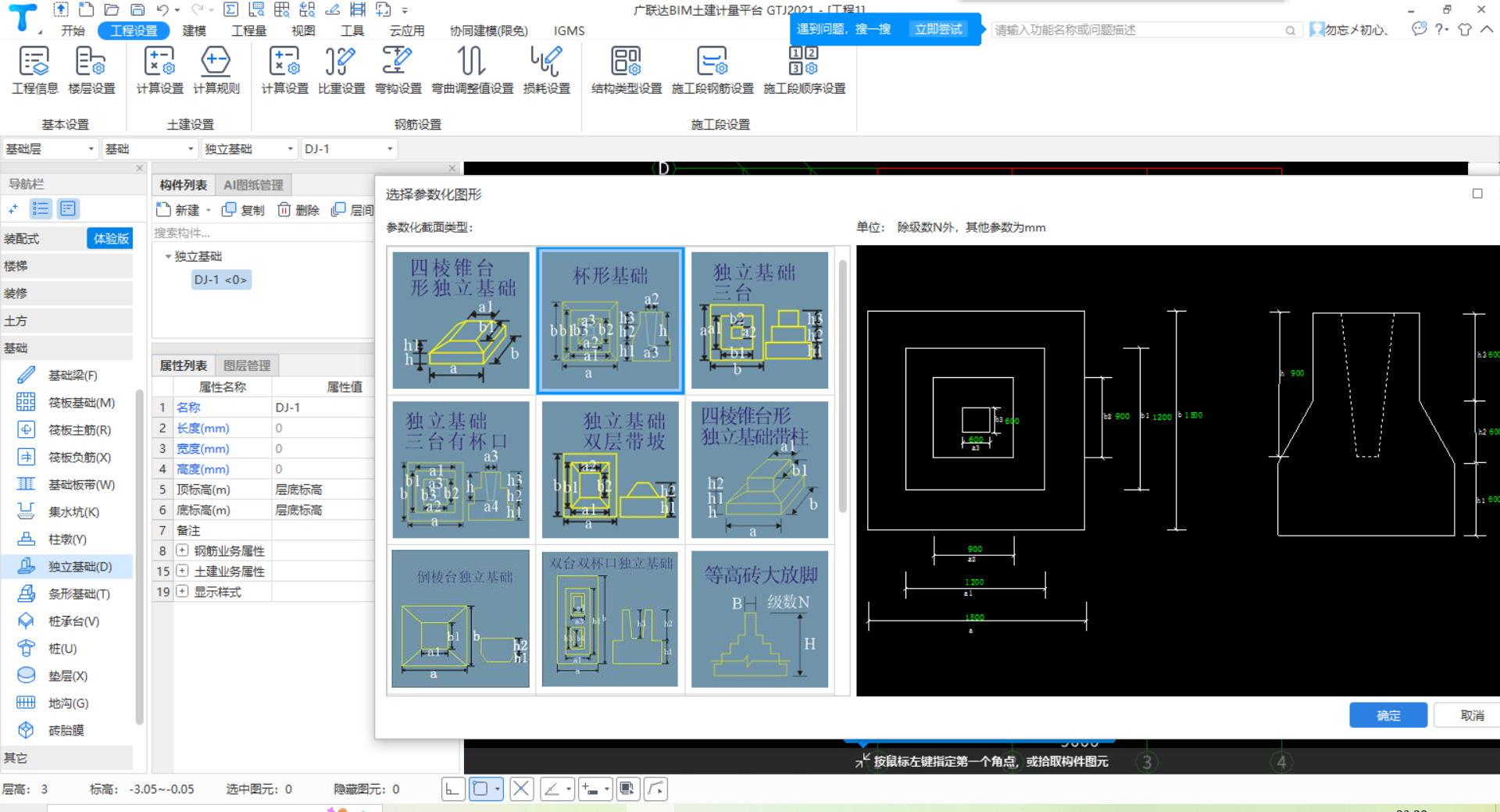Image resolution: width=1500 pixels, height=812 pixels.
Task: Open the 独立基础 type dropdown
Action: 248,149
